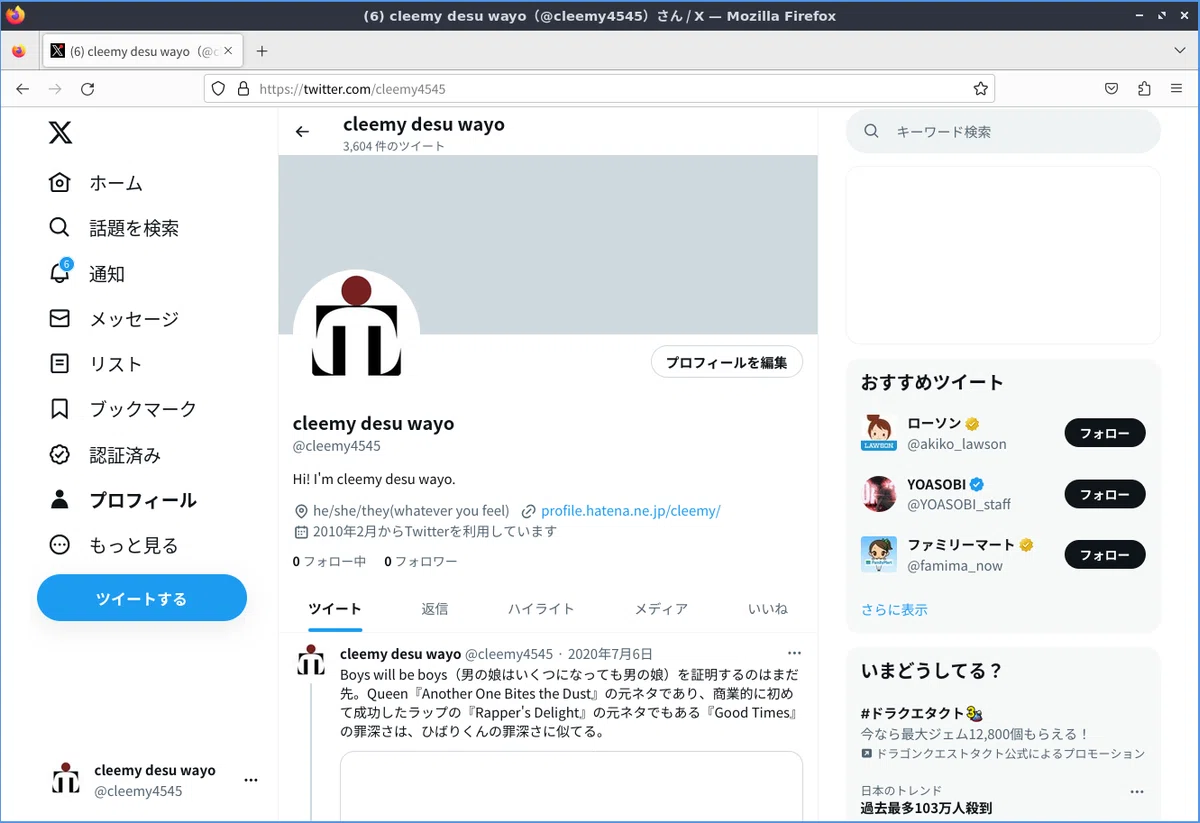
Task: Click Firefox forward navigation arrow
Action: click(55, 89)
